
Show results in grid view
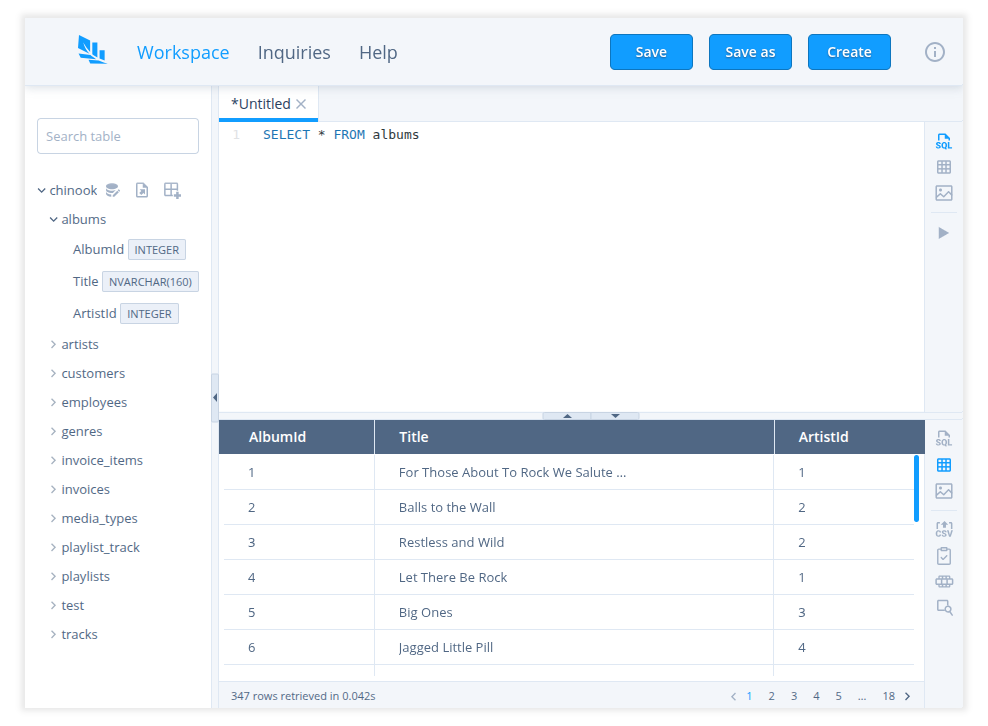[x=943, y=464]
